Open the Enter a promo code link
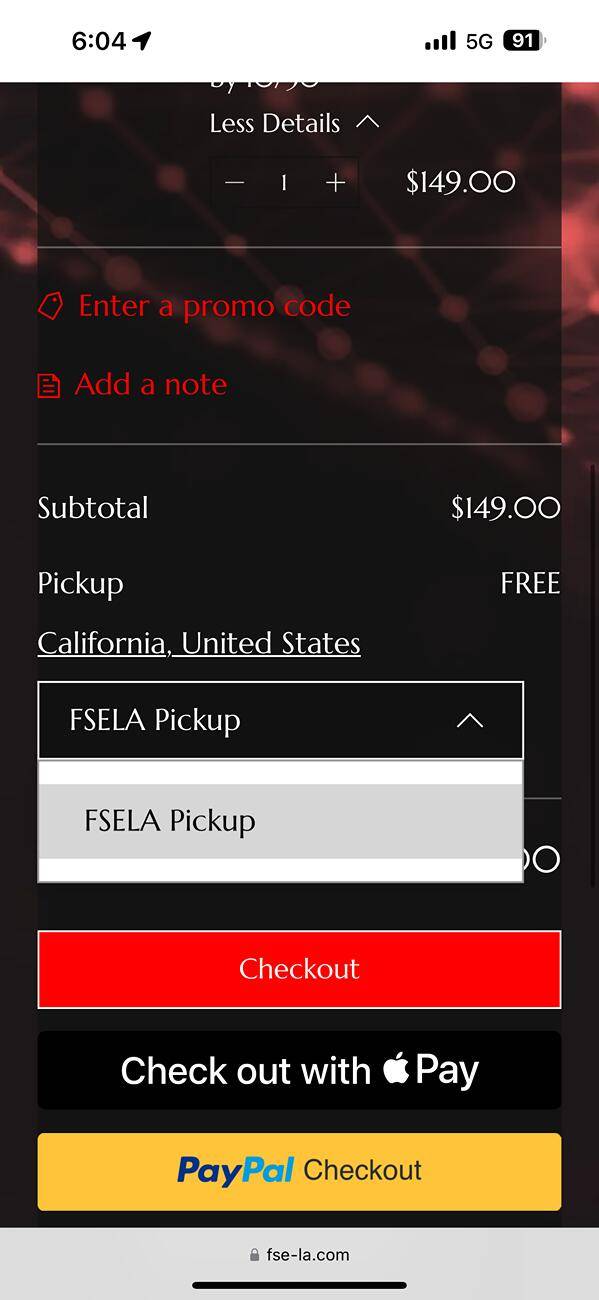This screenshot has width=599, height=1300. coord(214,305)
